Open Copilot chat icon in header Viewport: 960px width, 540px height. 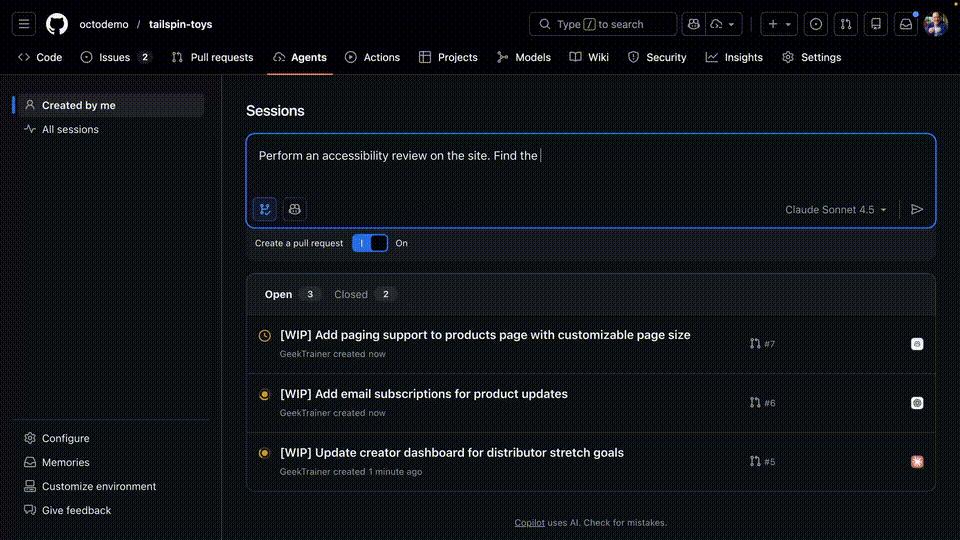coord(694,24)
